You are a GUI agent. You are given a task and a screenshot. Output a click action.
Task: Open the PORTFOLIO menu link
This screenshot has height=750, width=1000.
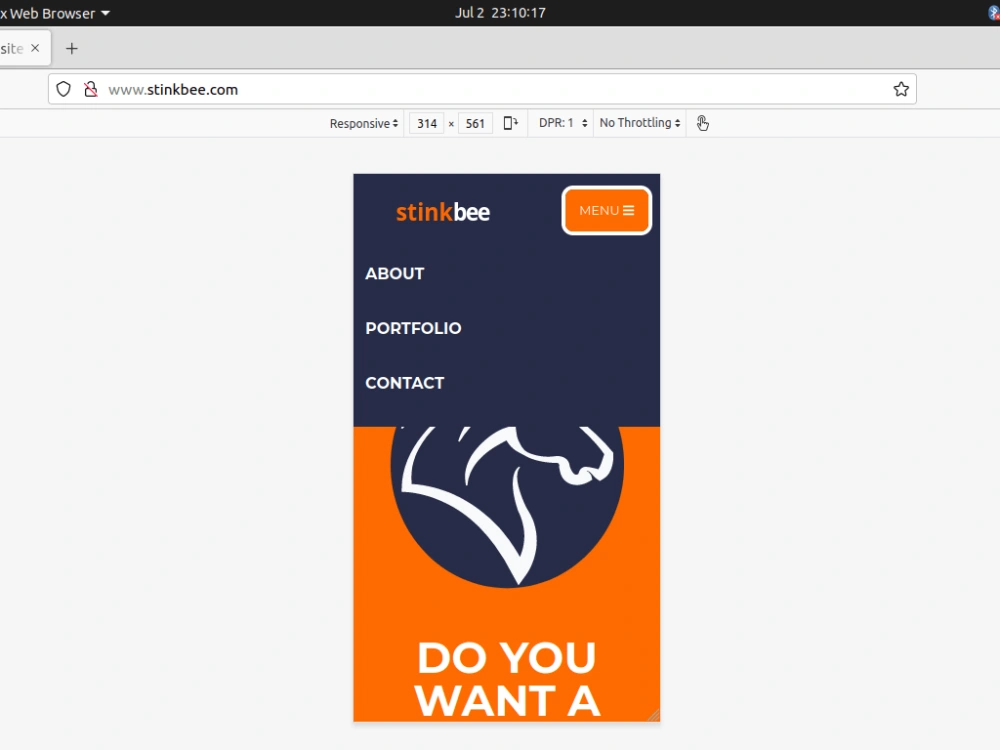(413, 328)
